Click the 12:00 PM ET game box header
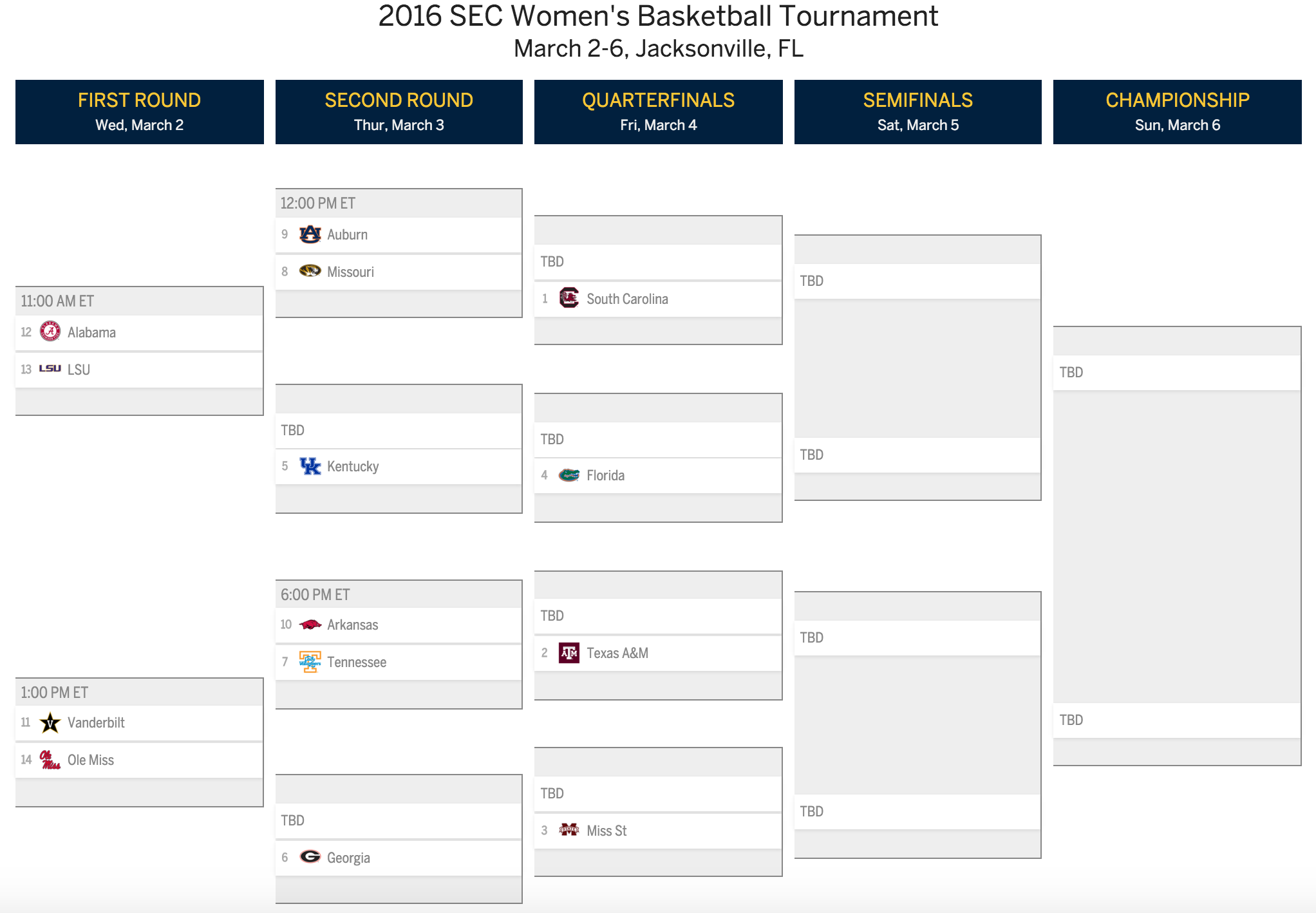The height and width of the screenshot is (913, 1316). click(399, 203)
